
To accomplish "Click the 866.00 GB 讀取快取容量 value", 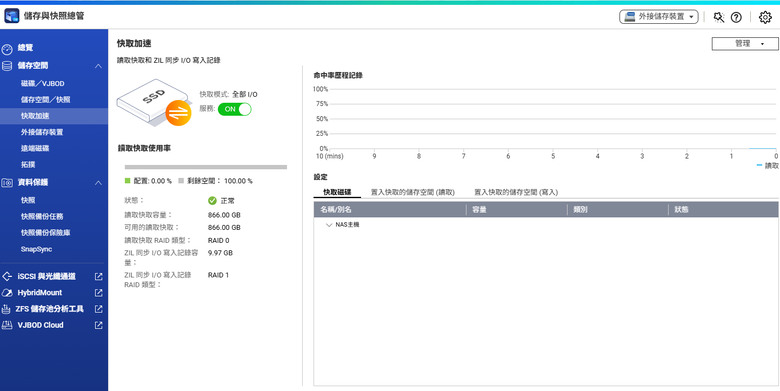I will point(224,215).
